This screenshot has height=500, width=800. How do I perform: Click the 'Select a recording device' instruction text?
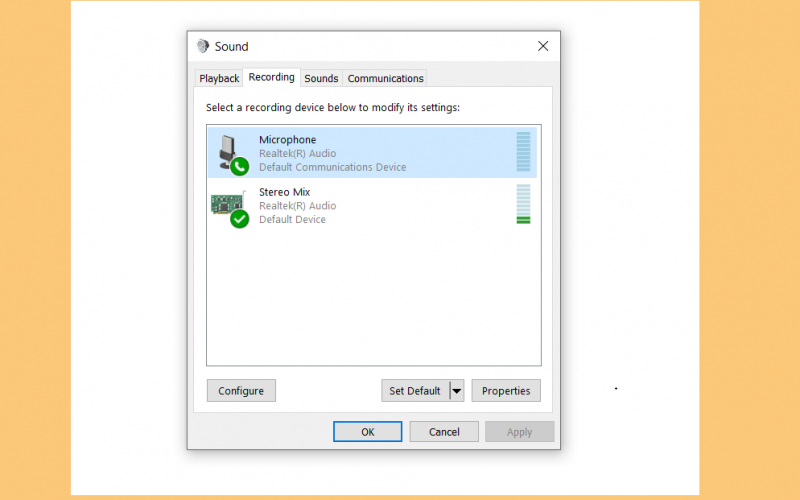click(333, 108)
